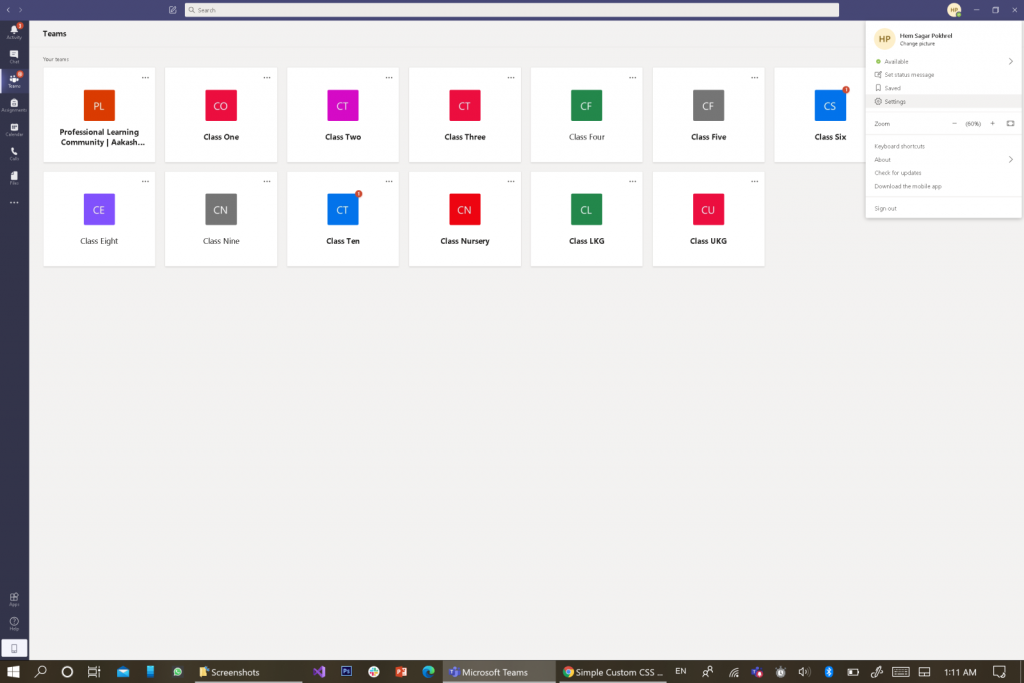This screenshot has width=1024, height=683.
Task: Go to Assignments in the sidebar
Action: pos(14,105)
